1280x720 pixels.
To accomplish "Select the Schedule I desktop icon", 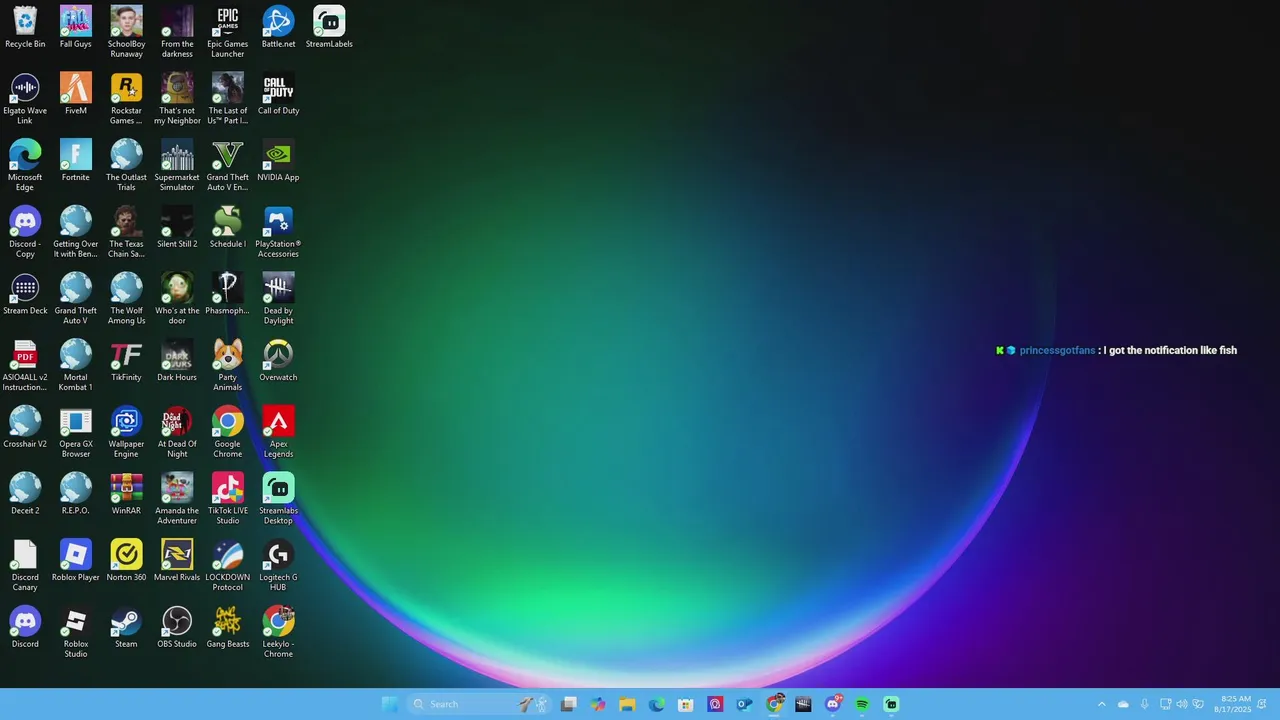I will click(x=228, y=227).
